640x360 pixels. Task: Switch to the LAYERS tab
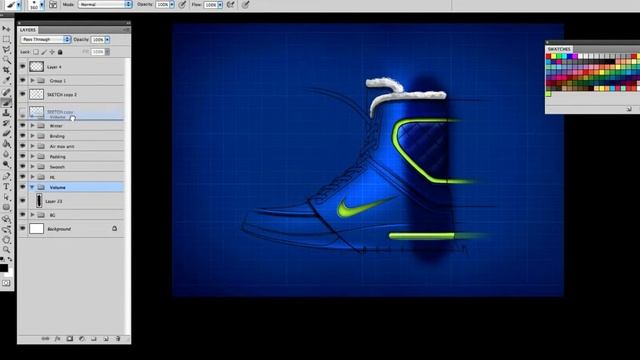28,30
